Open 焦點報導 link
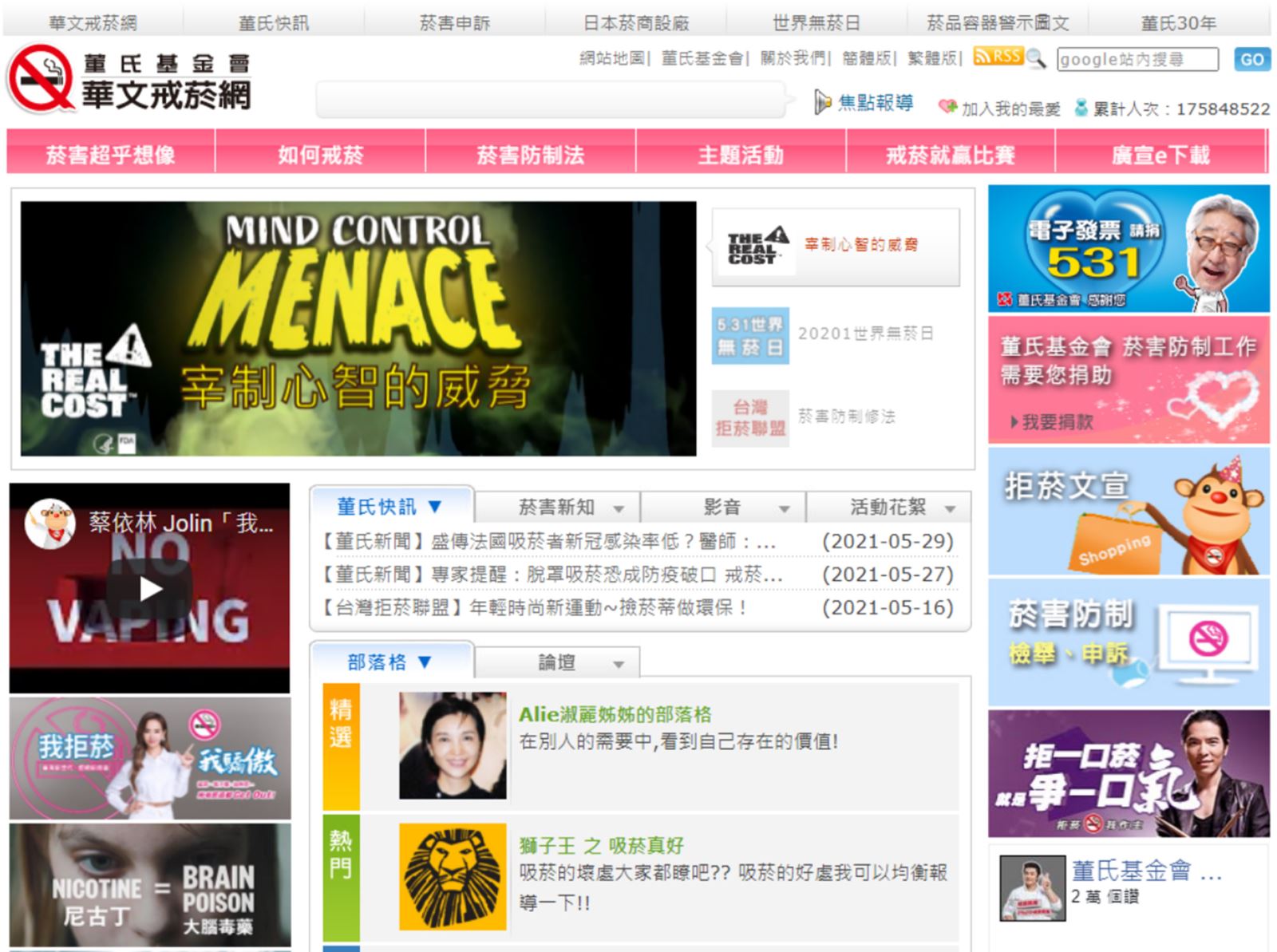 point(876,102)
